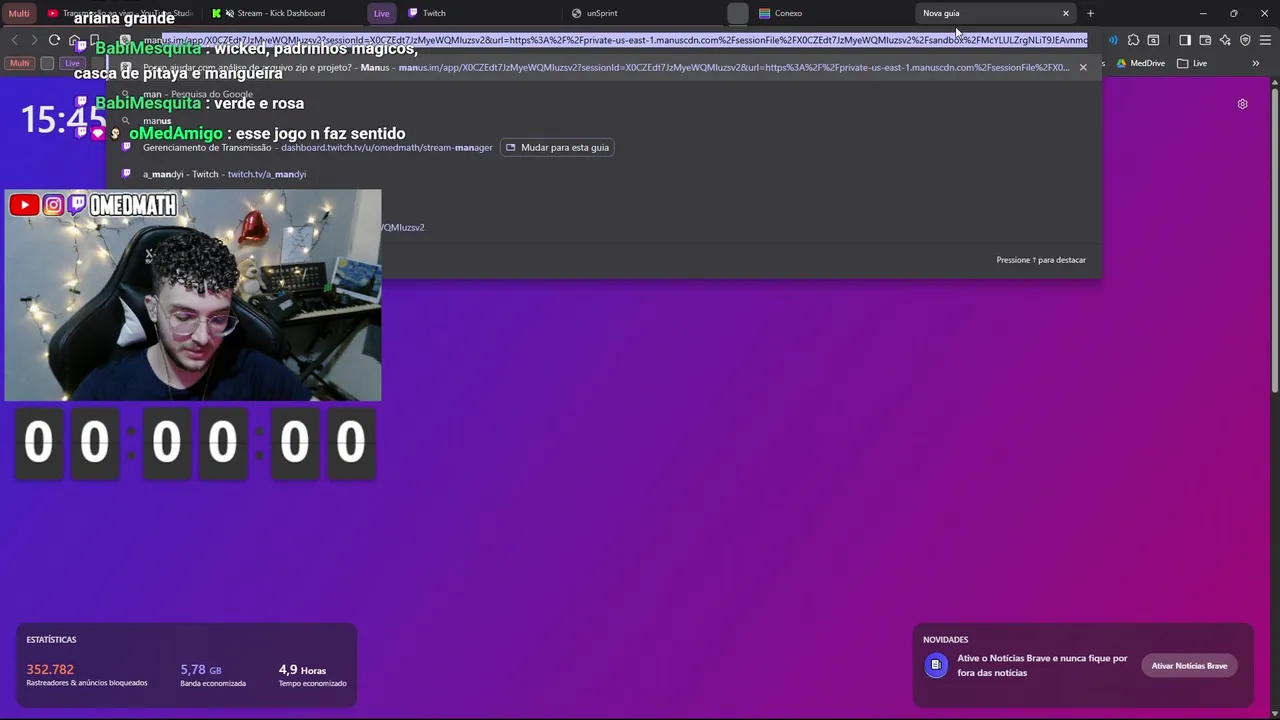Click the Estatísticas card heading
The height and width of the screenshot is (720, 1280).
[51, 639]
